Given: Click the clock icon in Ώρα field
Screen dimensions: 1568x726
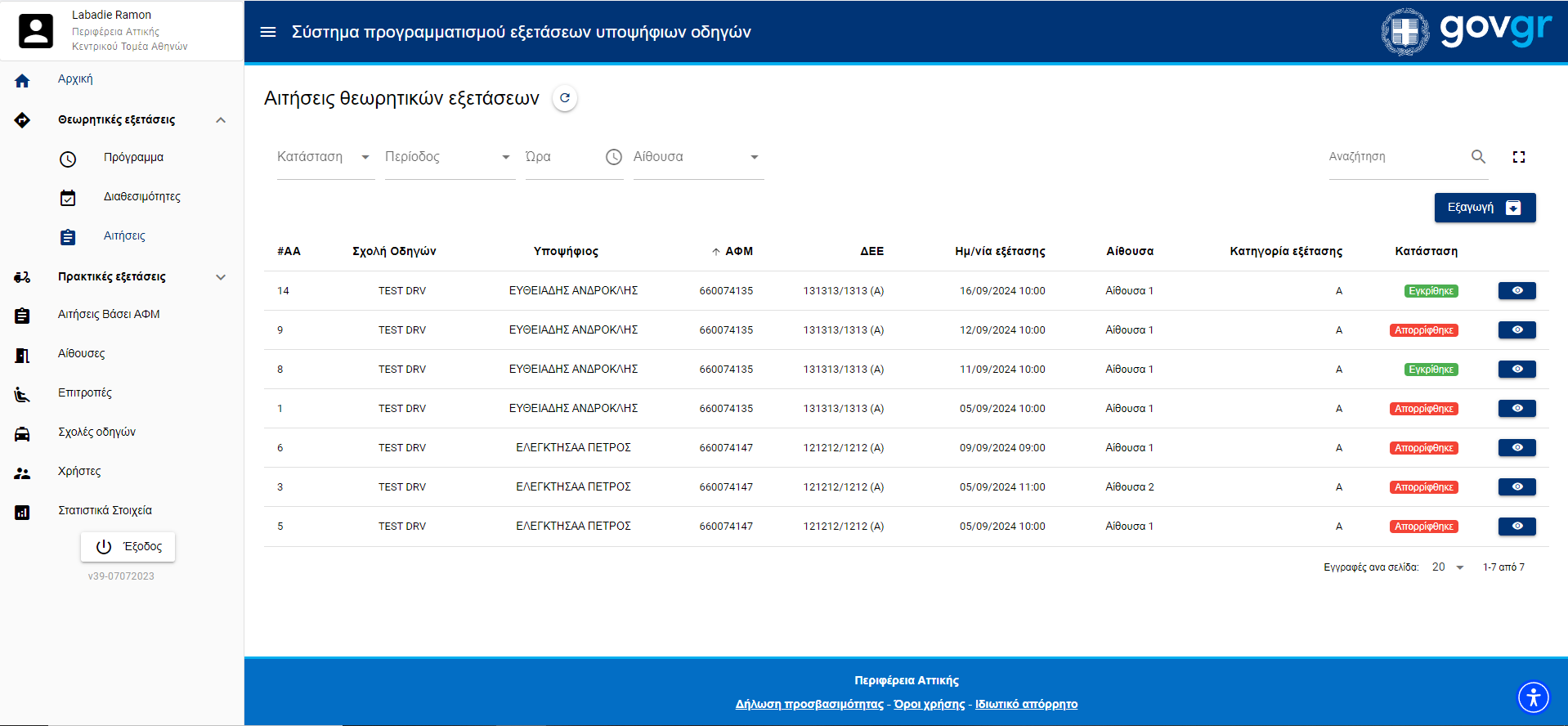Looking at the screenshot, I should tap(613, 157).
